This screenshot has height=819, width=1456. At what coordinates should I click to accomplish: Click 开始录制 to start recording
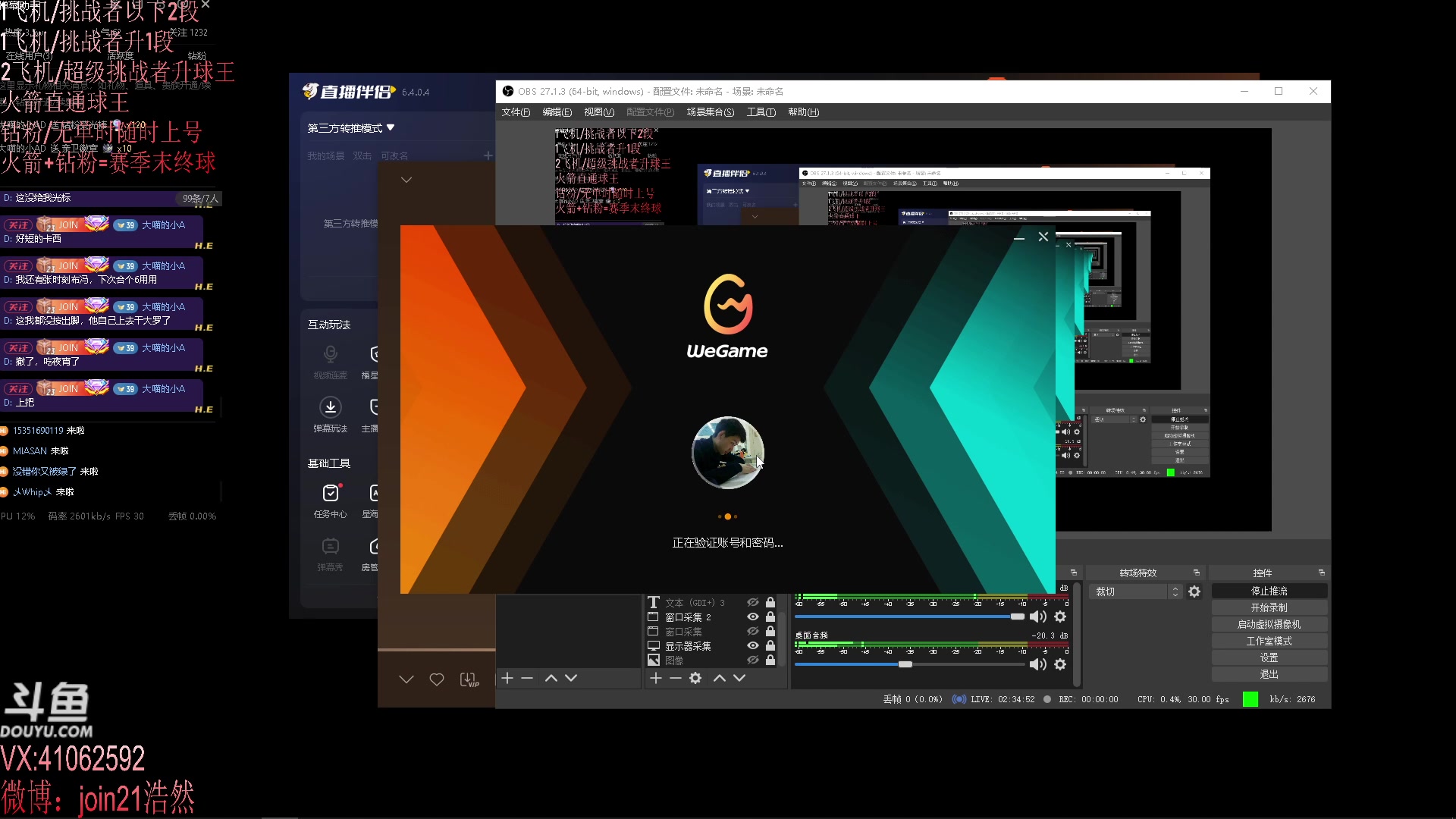(1269, 607)
